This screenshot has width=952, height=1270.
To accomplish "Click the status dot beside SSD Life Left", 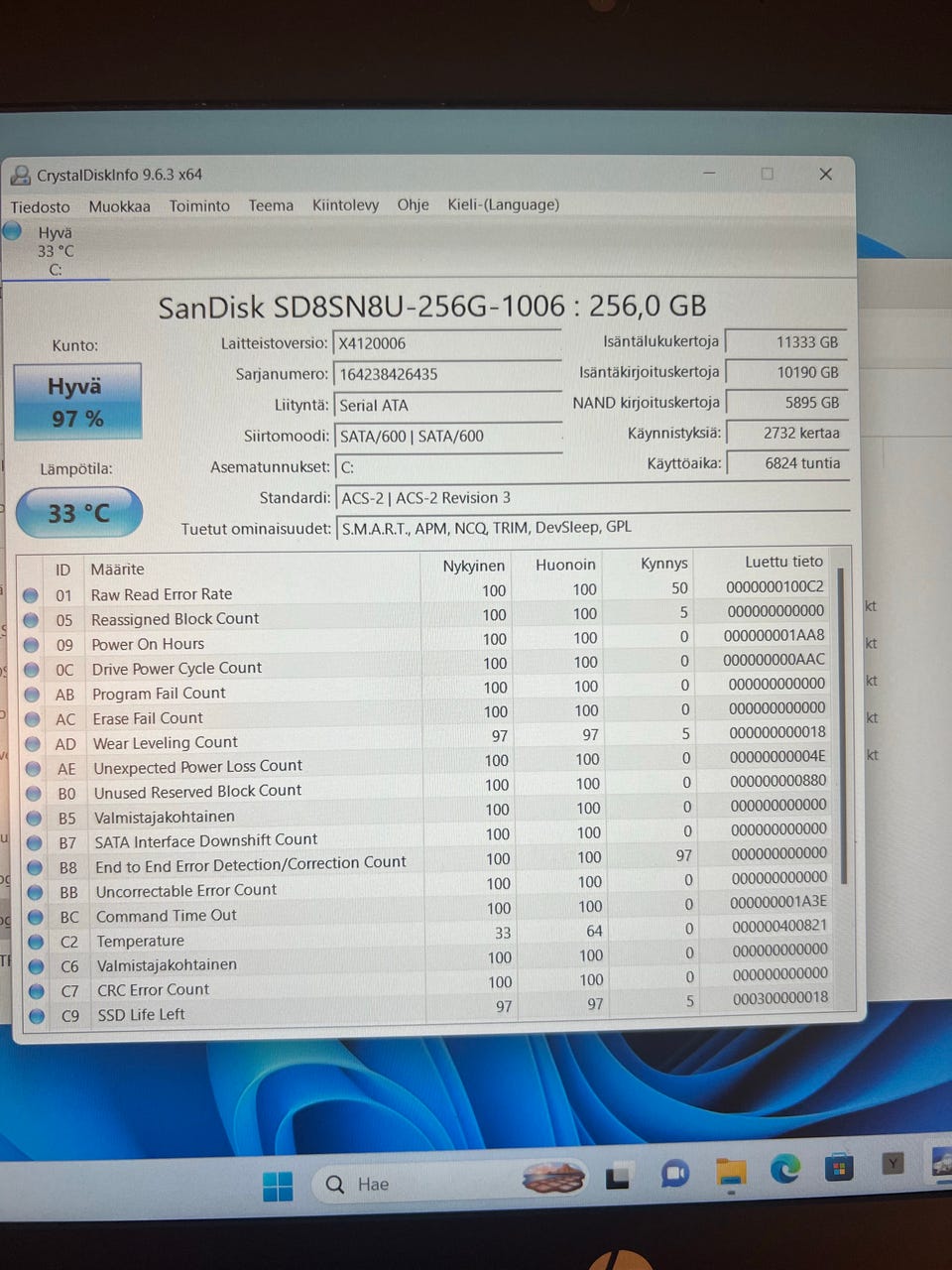I will click(38, 1015).
